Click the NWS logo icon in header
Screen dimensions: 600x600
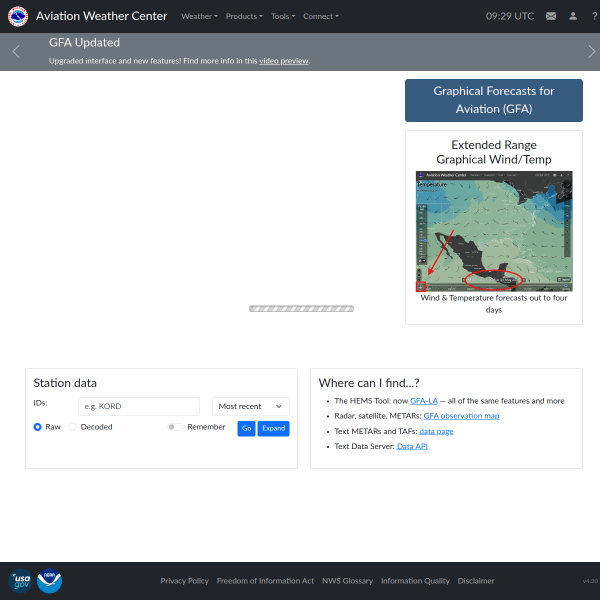tap(18, 16)
